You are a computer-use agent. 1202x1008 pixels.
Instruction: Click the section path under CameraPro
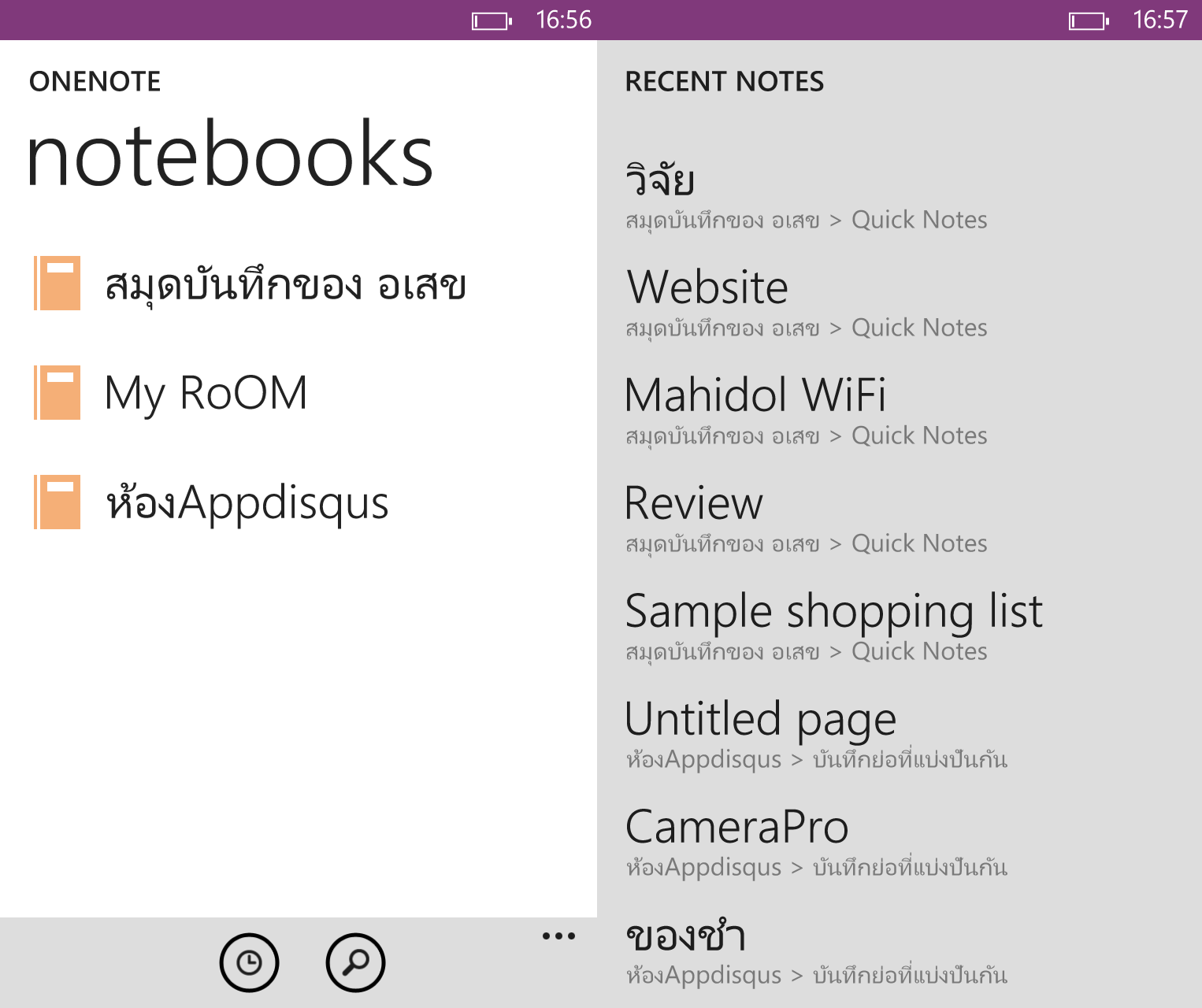point(816,867)
